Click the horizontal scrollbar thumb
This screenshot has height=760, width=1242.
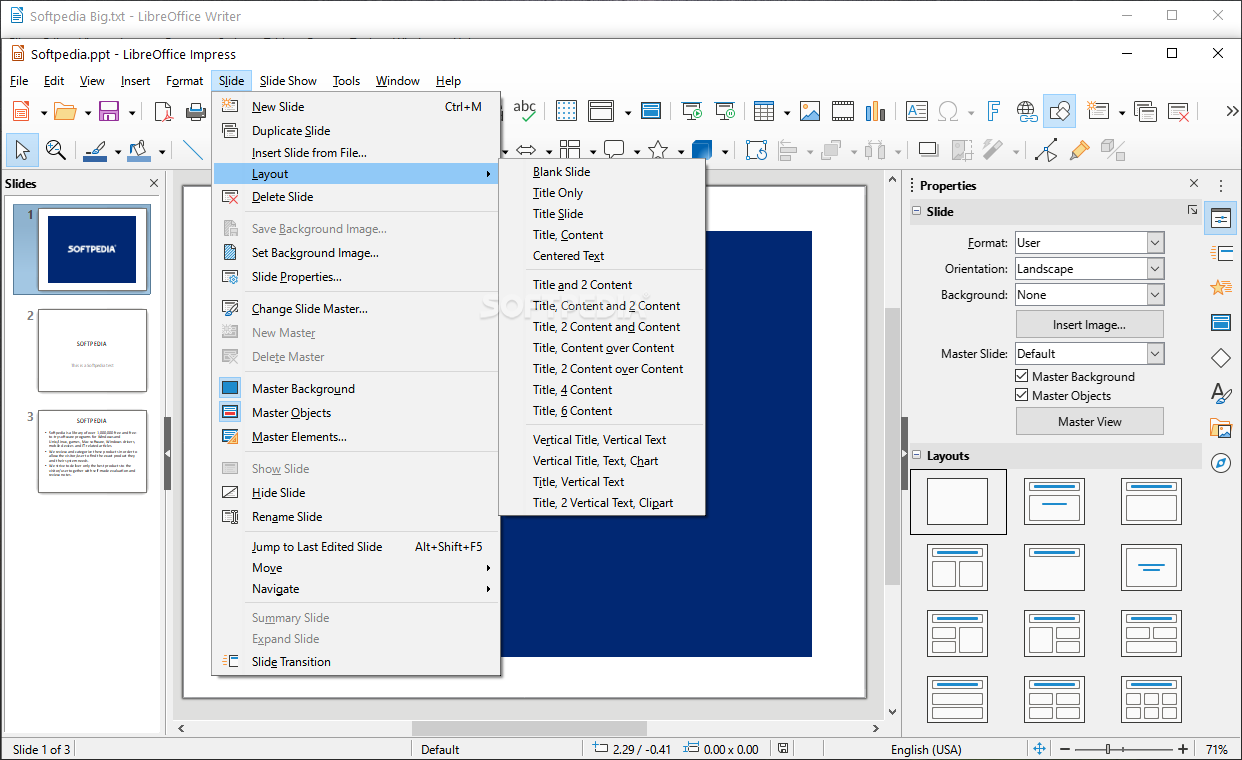point(529,729)
